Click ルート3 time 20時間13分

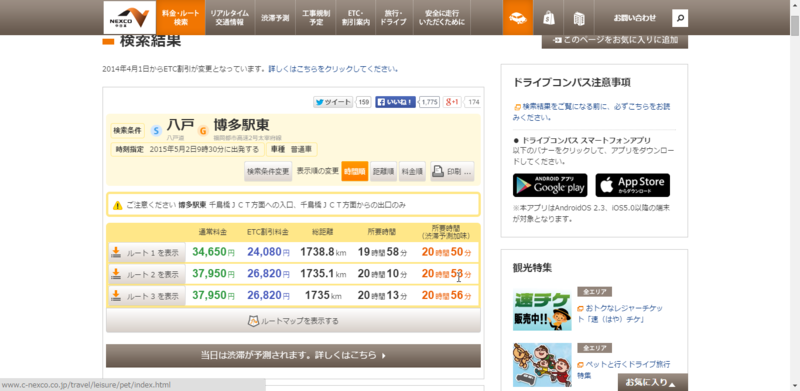coord(382,296)
